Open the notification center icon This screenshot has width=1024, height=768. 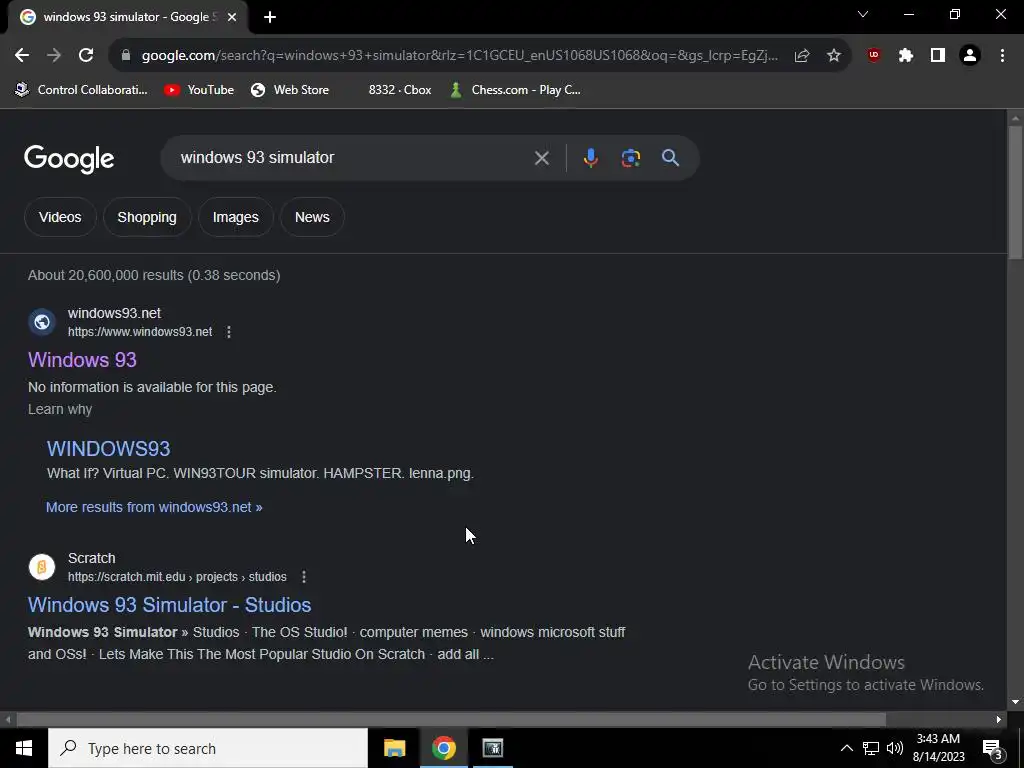(x=992, y=748)
